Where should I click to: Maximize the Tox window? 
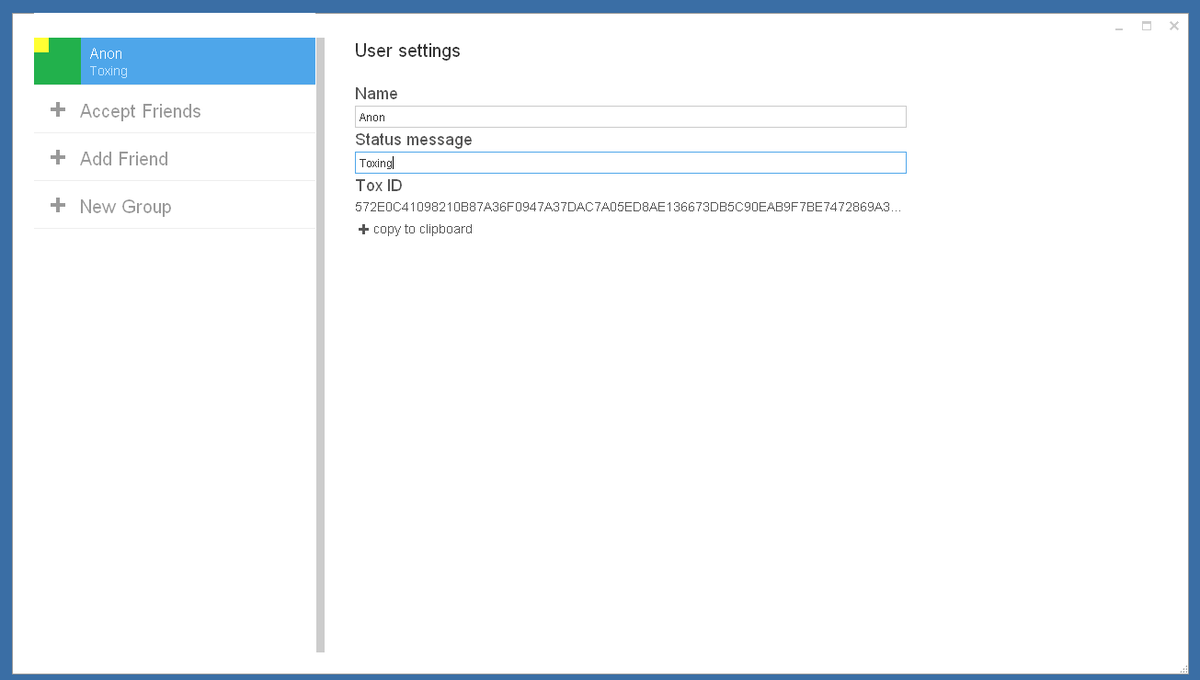[1147, 26]
